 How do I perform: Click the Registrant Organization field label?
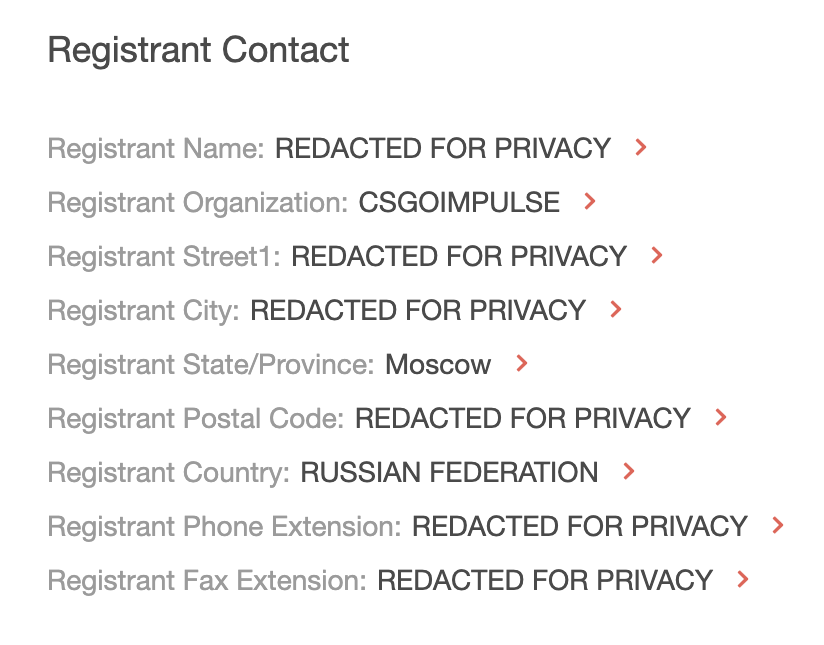point(198,203)
